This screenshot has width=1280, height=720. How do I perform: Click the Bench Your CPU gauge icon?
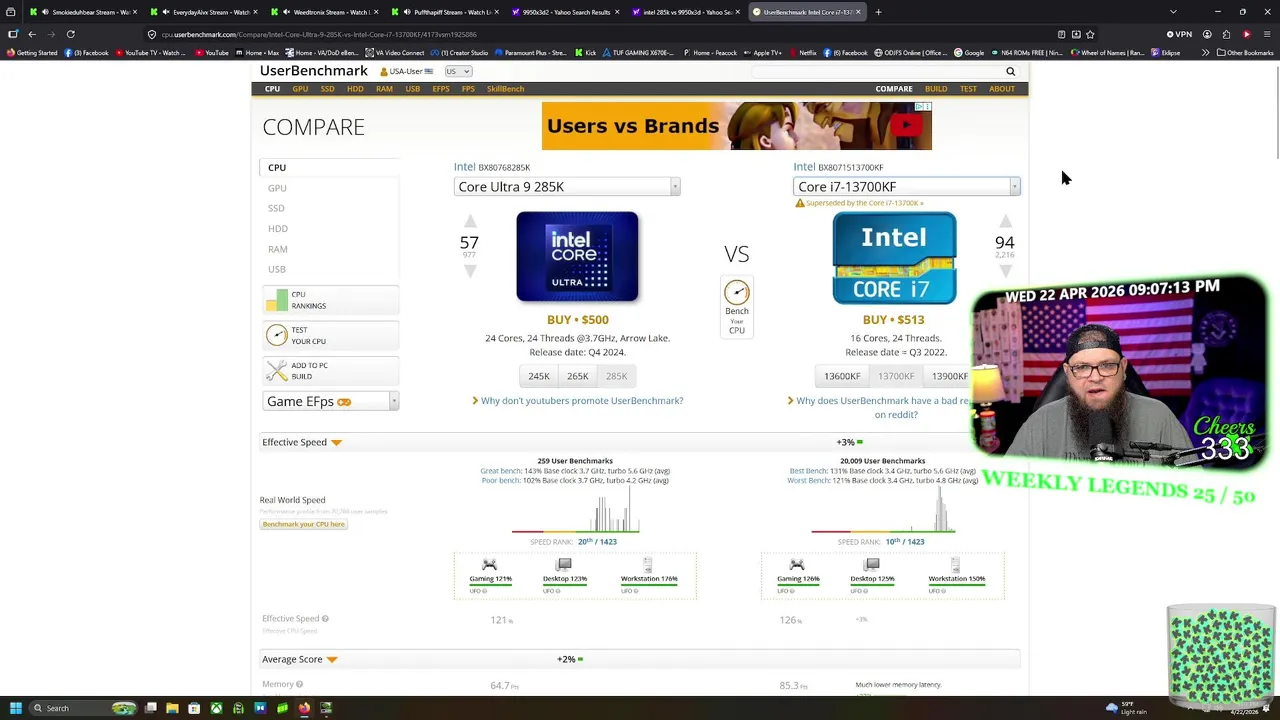737,292
